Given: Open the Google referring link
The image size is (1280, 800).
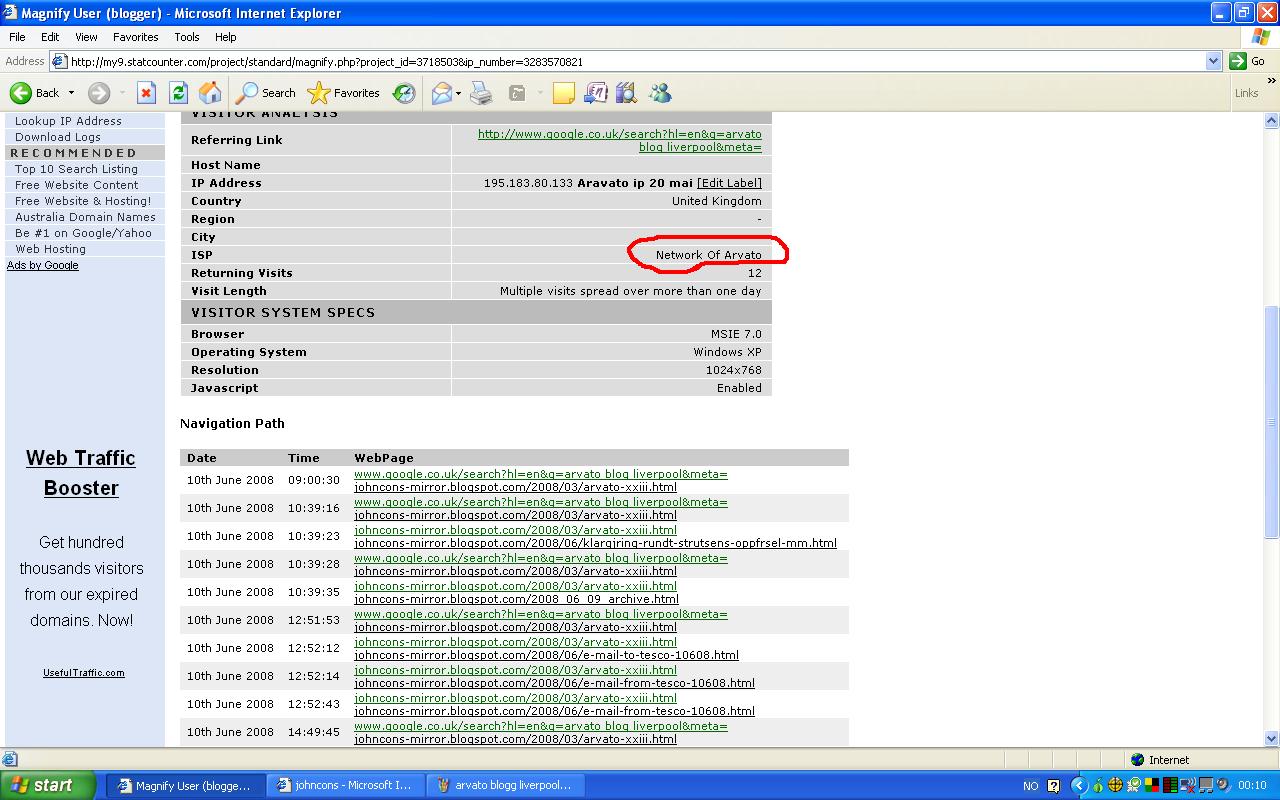Looking at the screenshot, I should [620, 141].
